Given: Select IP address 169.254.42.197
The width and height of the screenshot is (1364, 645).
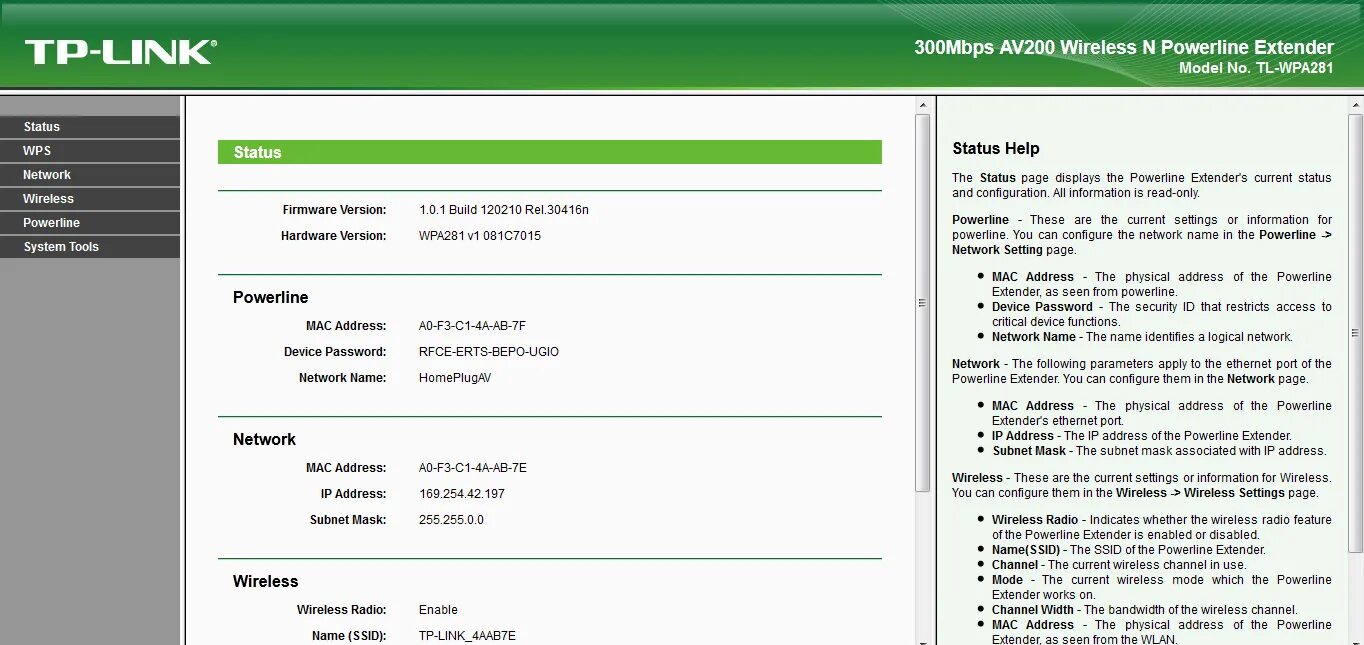Looking at the screenshot, I should click(462, 494).
